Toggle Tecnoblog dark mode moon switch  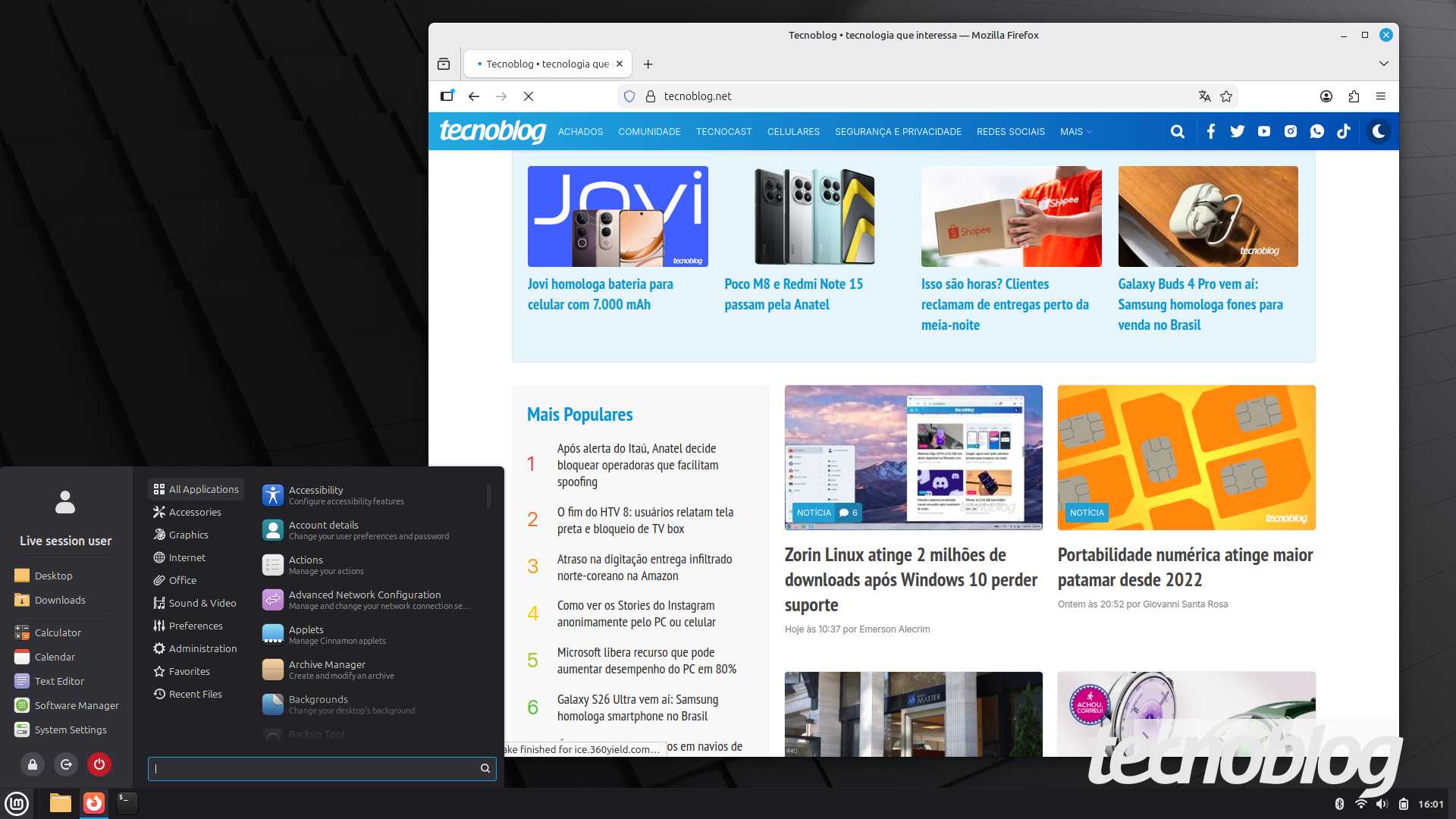tap(1379, 131)
